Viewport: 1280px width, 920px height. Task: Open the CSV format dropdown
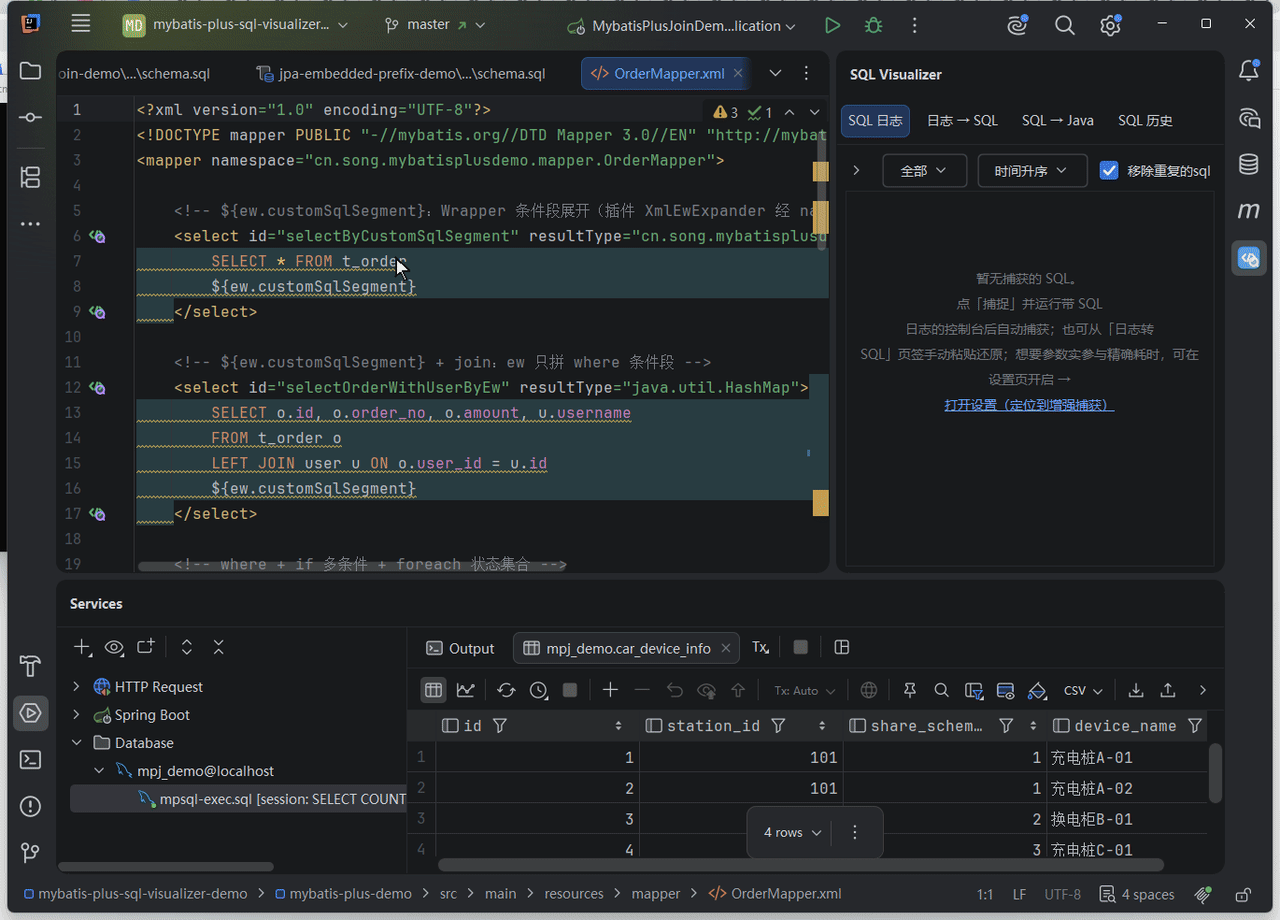[x=1083, y=690]
